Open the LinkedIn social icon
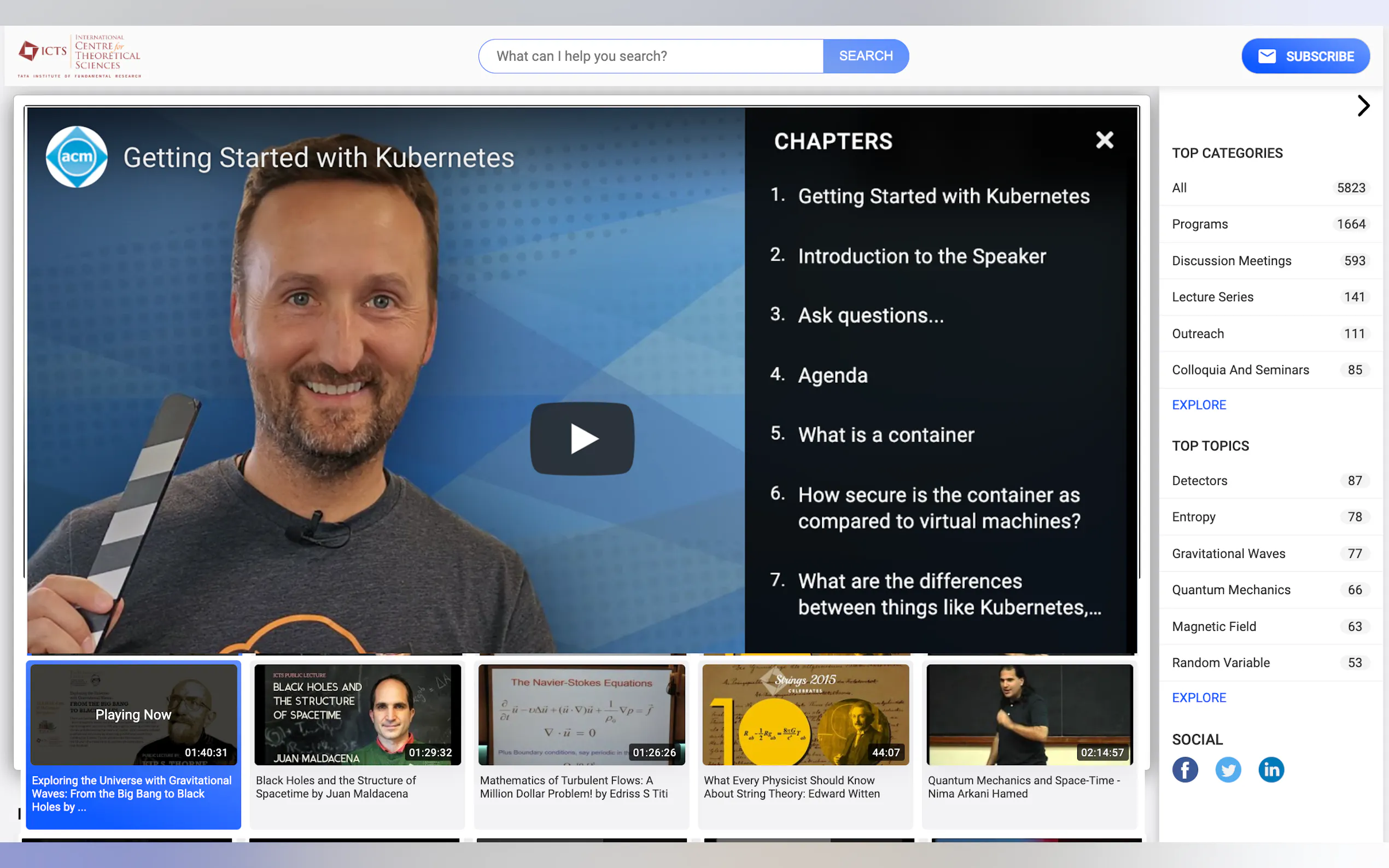1389x868 pixels. (x=1271, y=769)
